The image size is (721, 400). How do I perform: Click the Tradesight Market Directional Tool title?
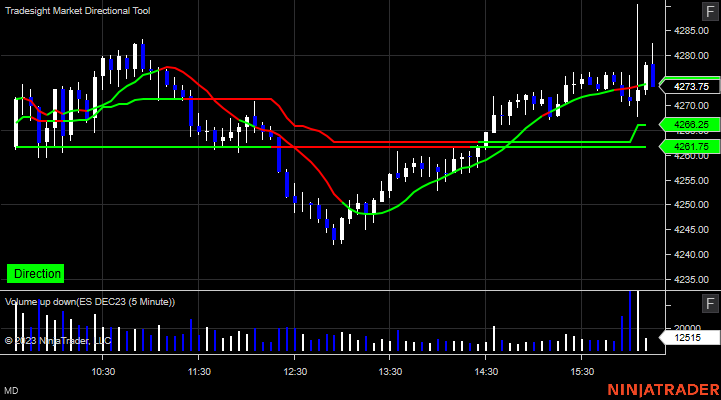coord(78,11)
